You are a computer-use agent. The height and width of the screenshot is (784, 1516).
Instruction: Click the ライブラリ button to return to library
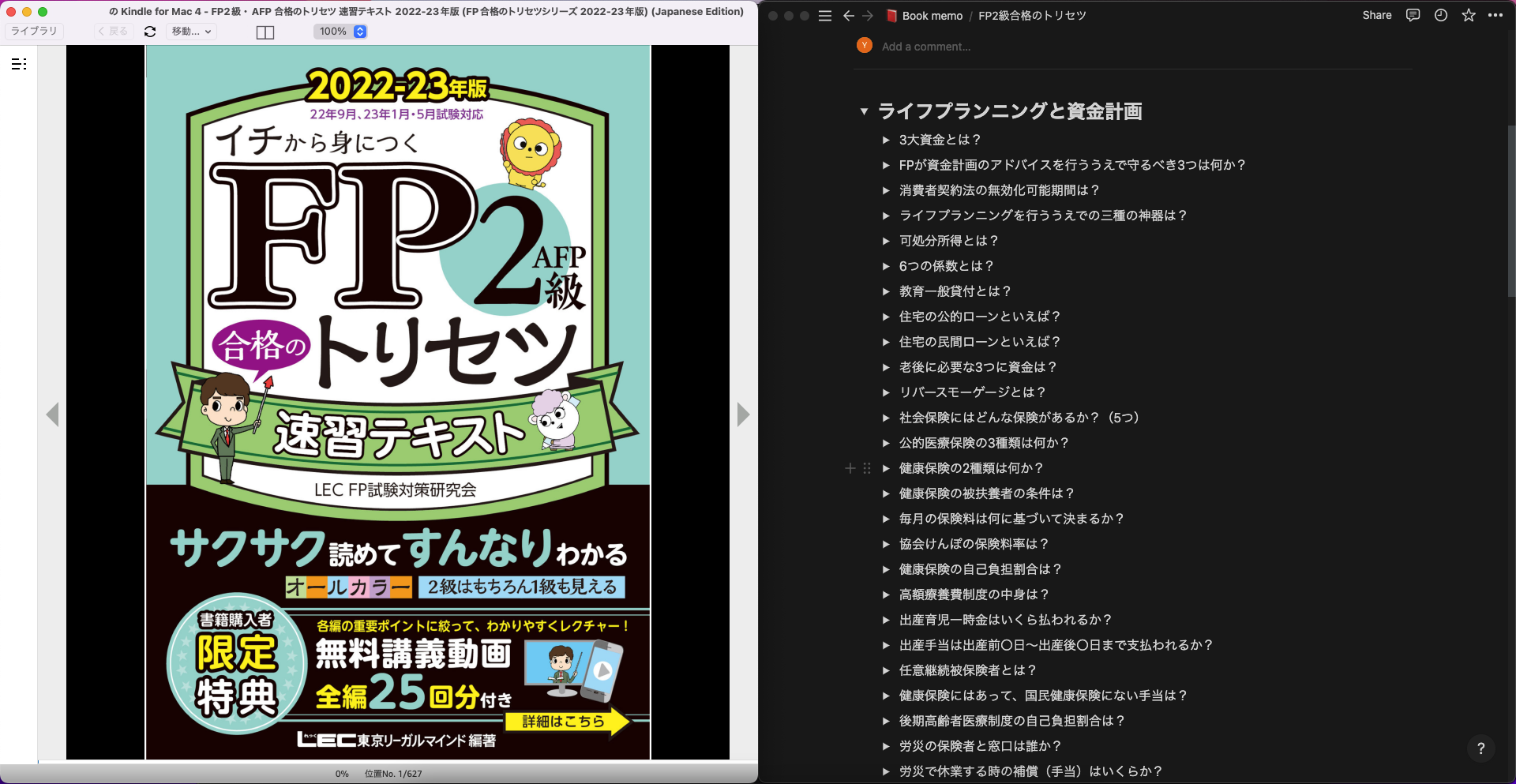35,31
